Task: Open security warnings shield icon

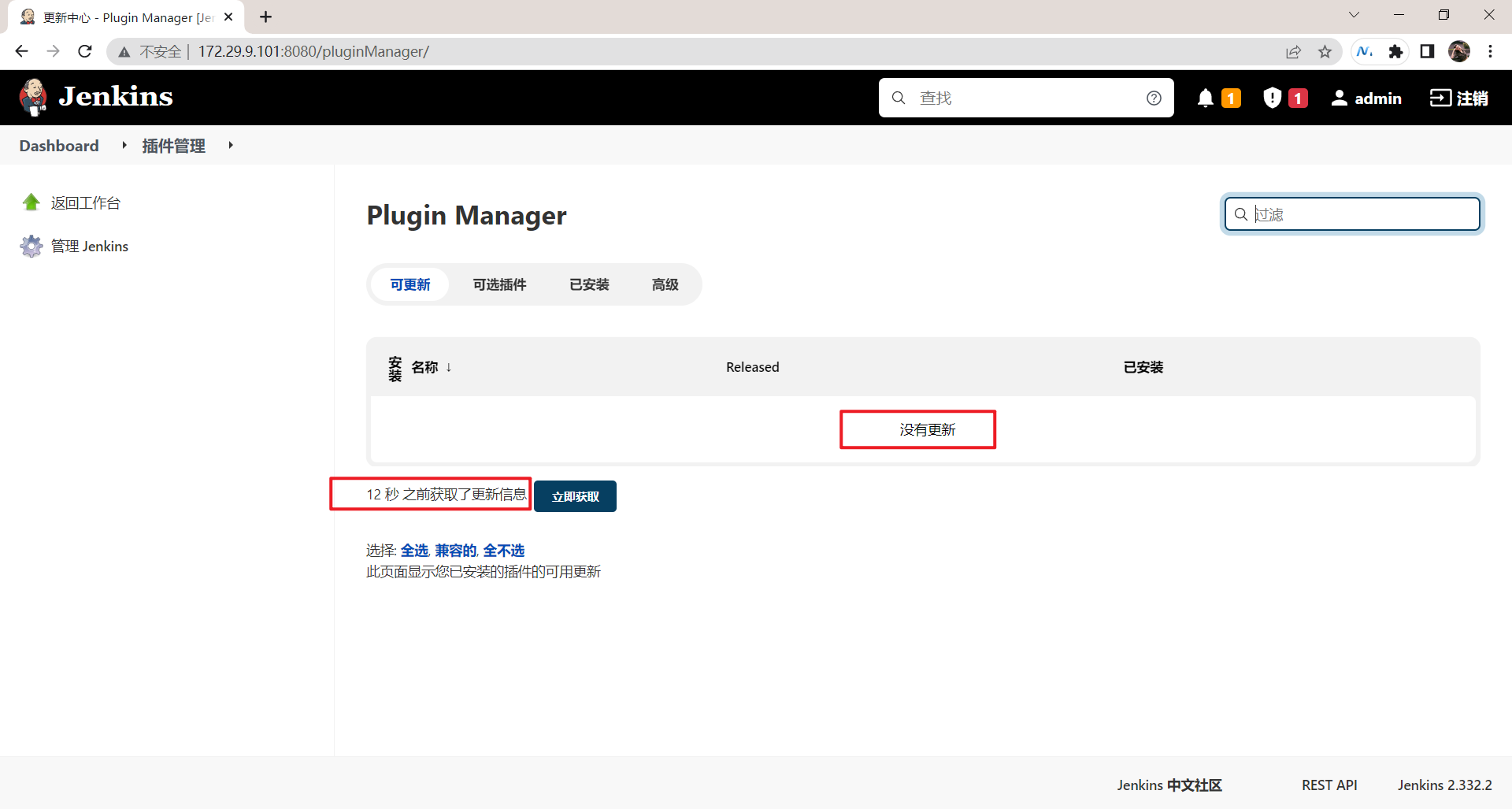Action: 1272,98
